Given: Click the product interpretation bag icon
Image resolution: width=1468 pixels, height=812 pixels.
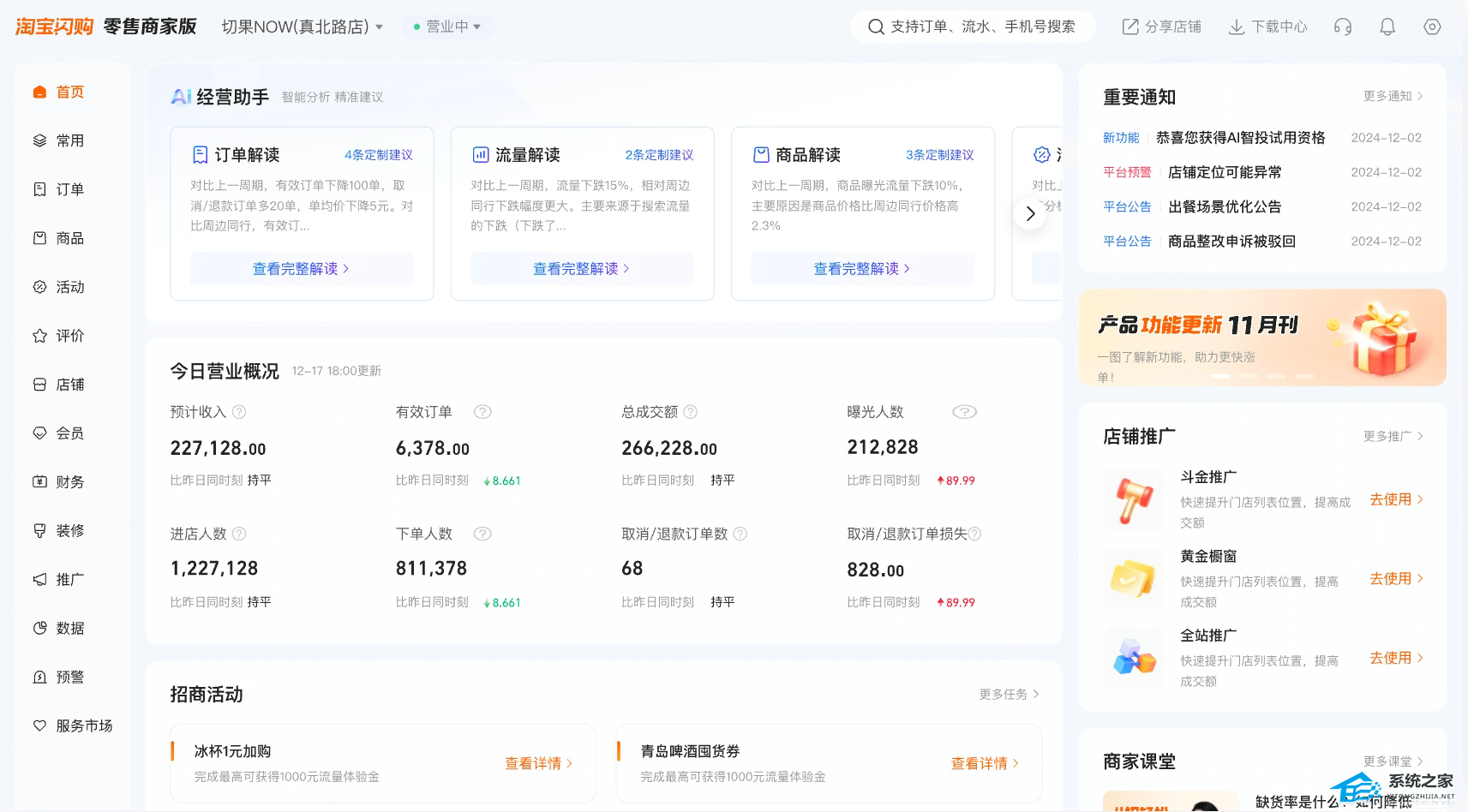Looking at the screenshot, I should click(x=761, y=154).
